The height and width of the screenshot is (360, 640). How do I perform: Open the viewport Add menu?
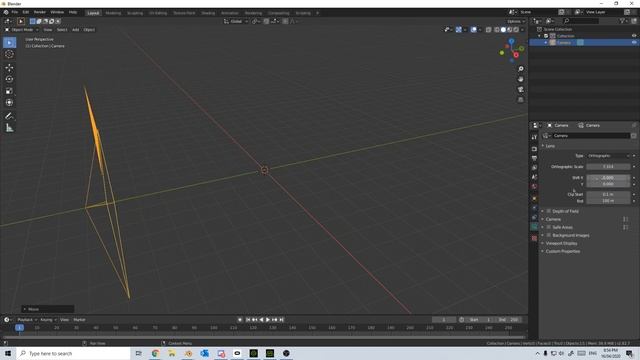pos(76,30)
